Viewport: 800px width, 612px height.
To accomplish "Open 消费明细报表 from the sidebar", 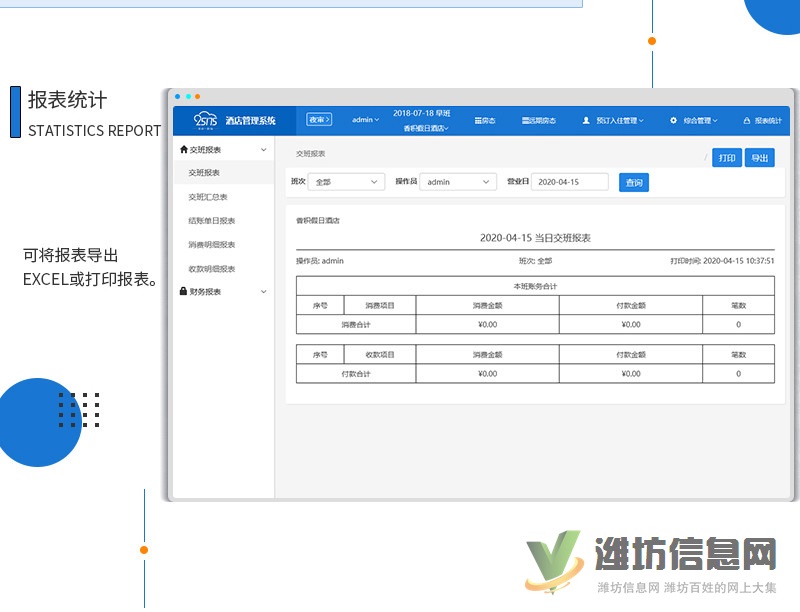I will coord(211,245).
